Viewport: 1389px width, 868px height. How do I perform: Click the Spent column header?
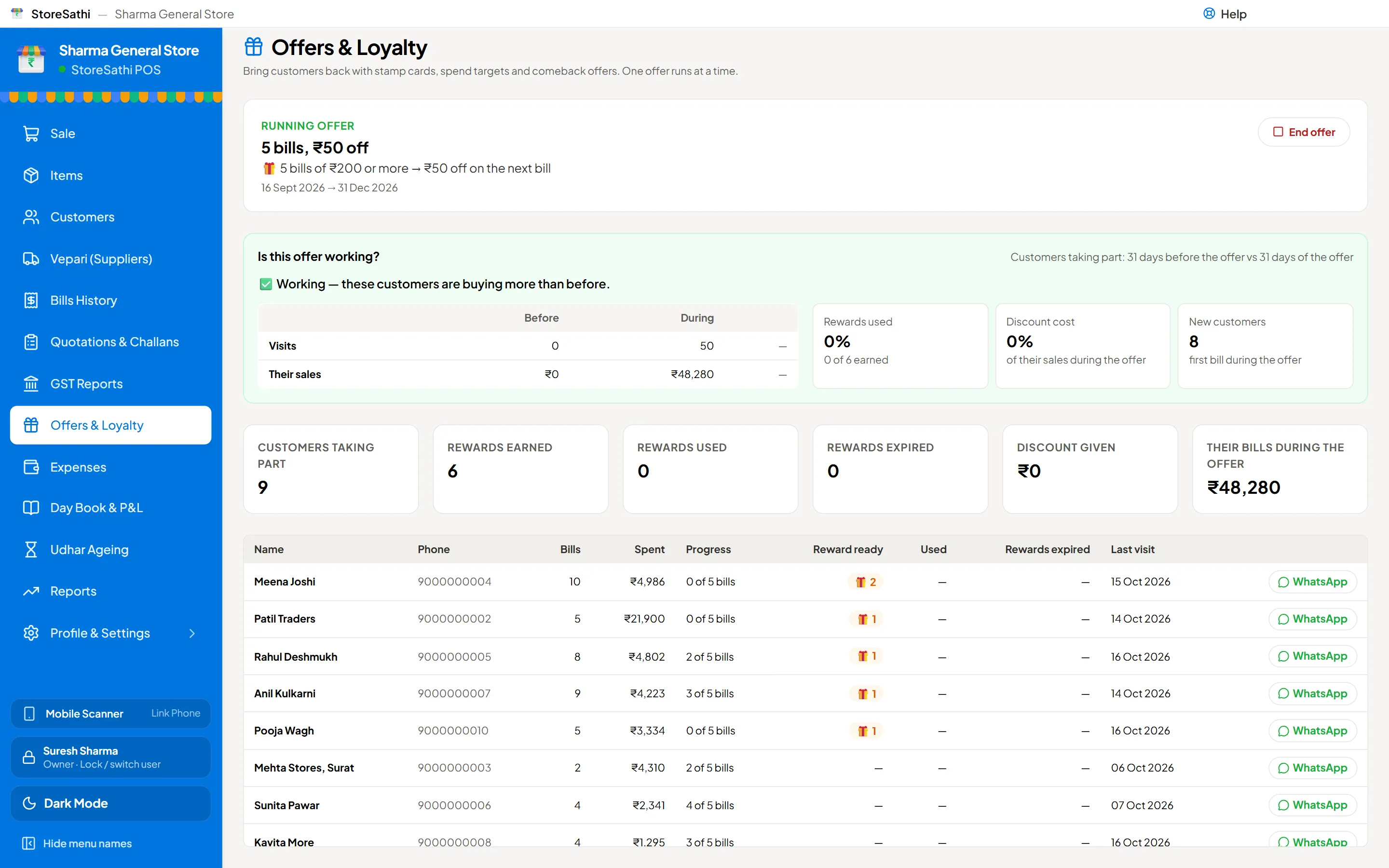click(x=649, y=549)
